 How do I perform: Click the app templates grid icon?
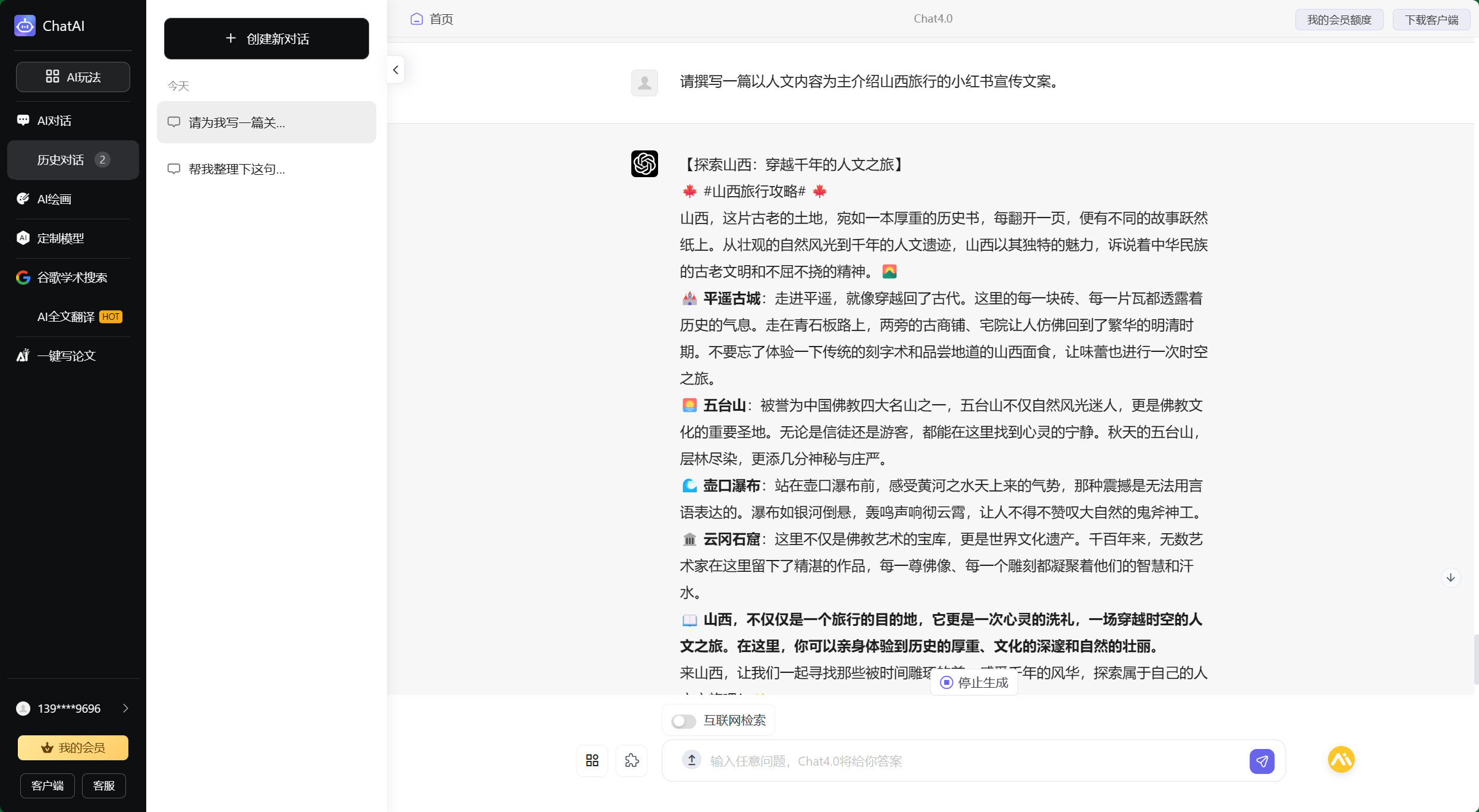(x=591, y=760)
